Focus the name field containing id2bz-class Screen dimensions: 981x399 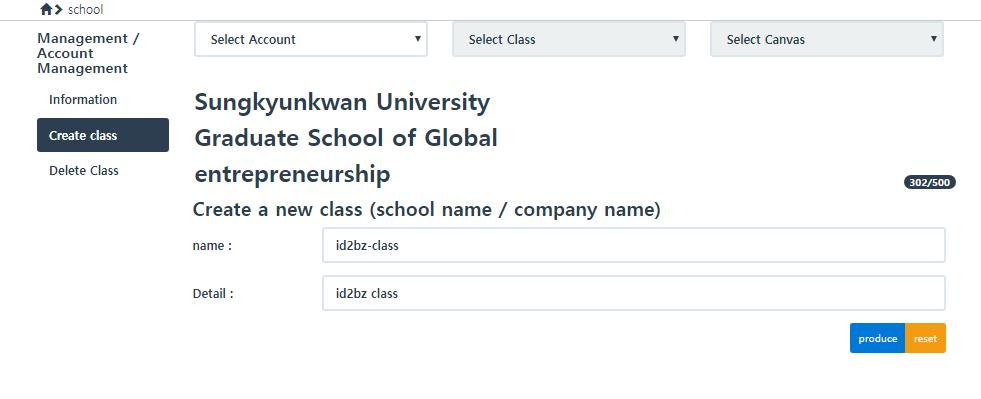click(634, 245)
